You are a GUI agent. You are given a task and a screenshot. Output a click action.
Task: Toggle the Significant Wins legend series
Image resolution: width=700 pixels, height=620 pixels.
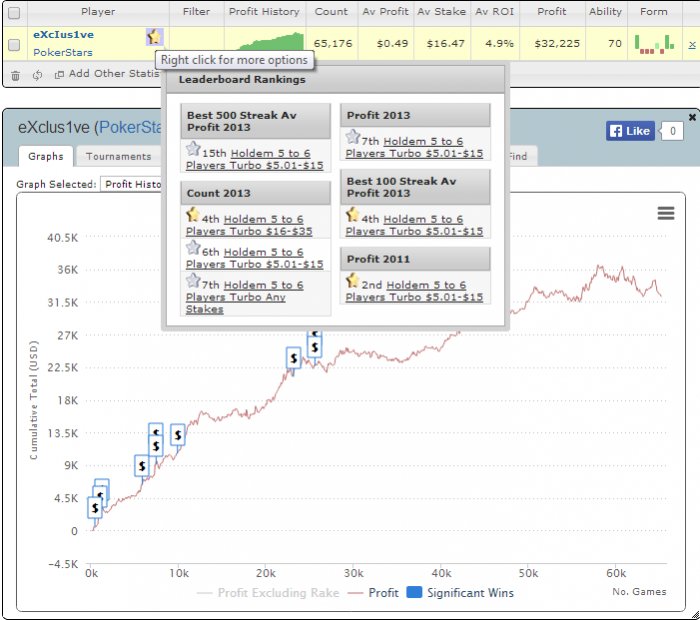click(460, 593)
